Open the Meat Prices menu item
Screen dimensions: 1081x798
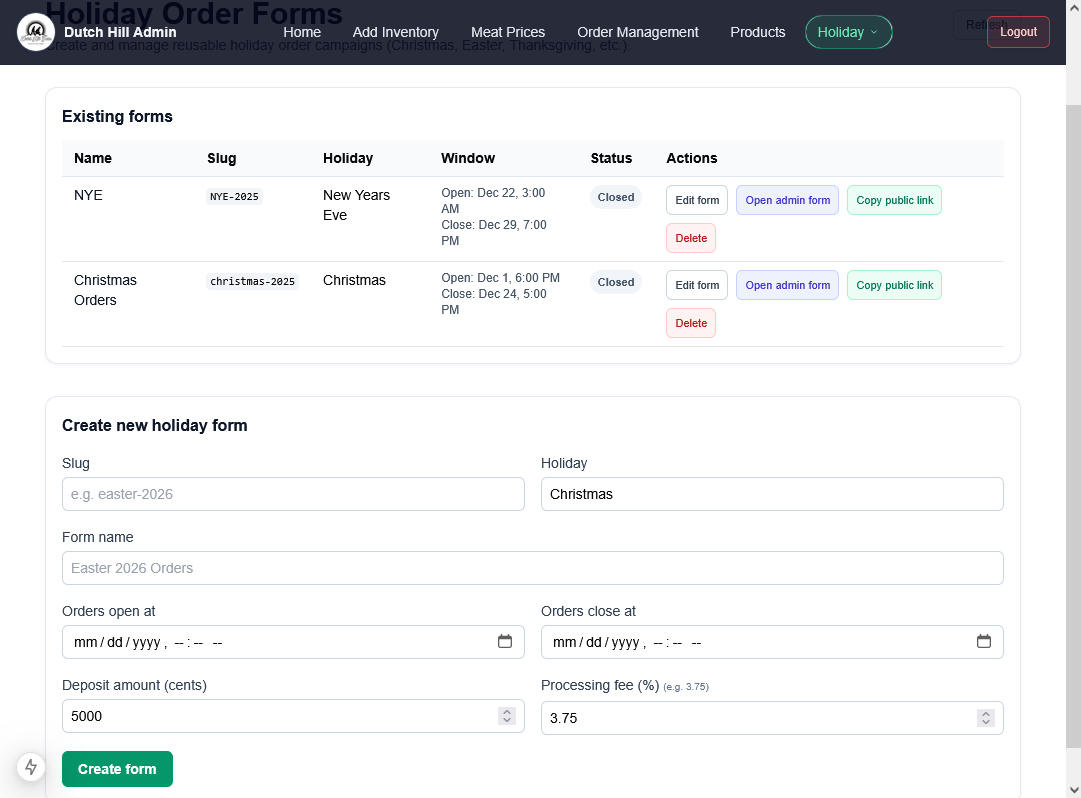point(508,32)
